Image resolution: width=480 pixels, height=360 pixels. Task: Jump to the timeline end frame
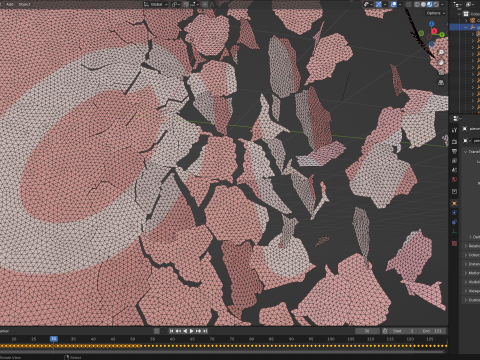click(x=205, y=331)
